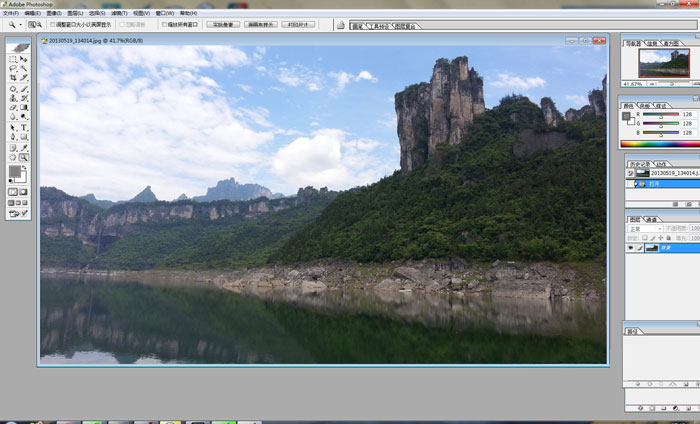Open the 正常 blend mode dropdown
The image size is (700, 424).
coord(645,229)
